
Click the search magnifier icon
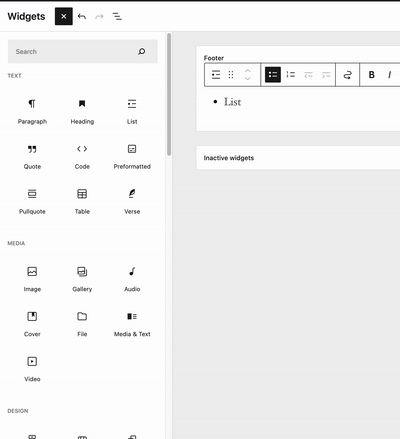point(142,51)
